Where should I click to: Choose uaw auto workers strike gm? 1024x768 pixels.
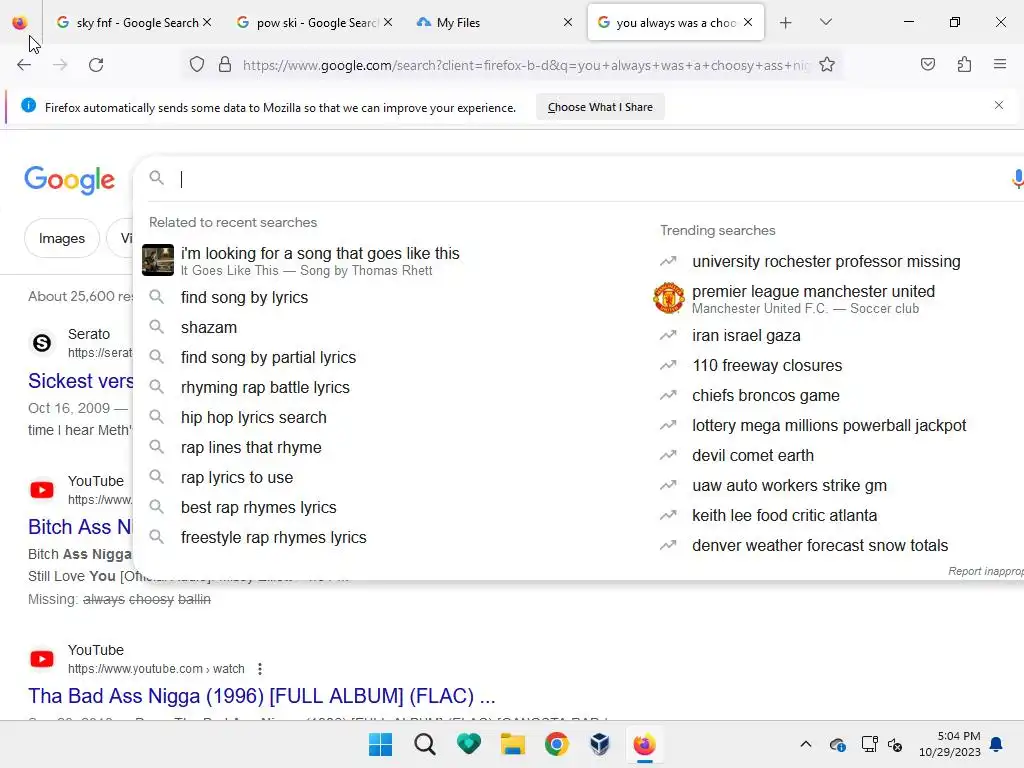[789, 486]
